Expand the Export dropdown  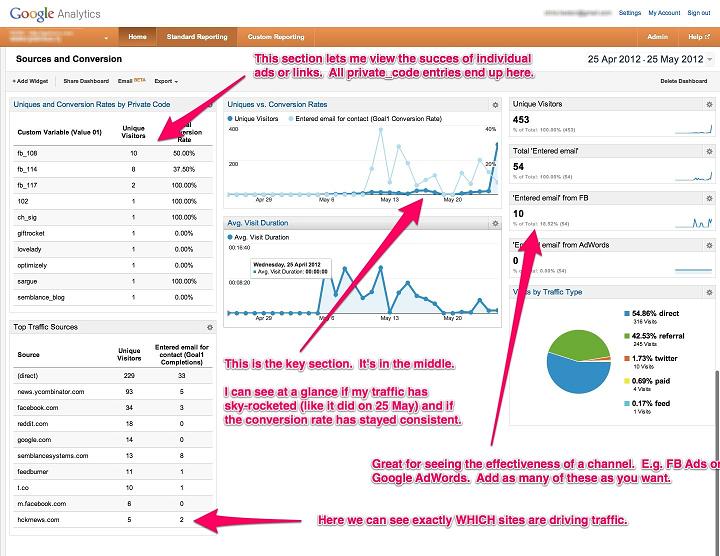click(166, 81)
